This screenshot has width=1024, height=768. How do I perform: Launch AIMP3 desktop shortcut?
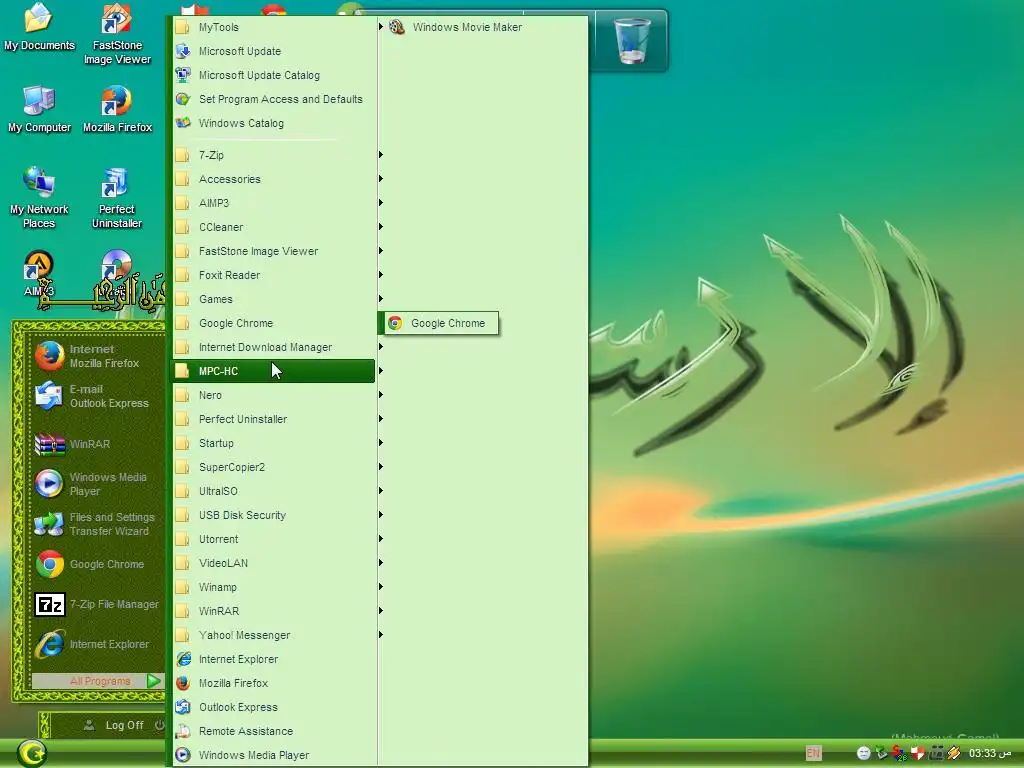click(39, 273)
